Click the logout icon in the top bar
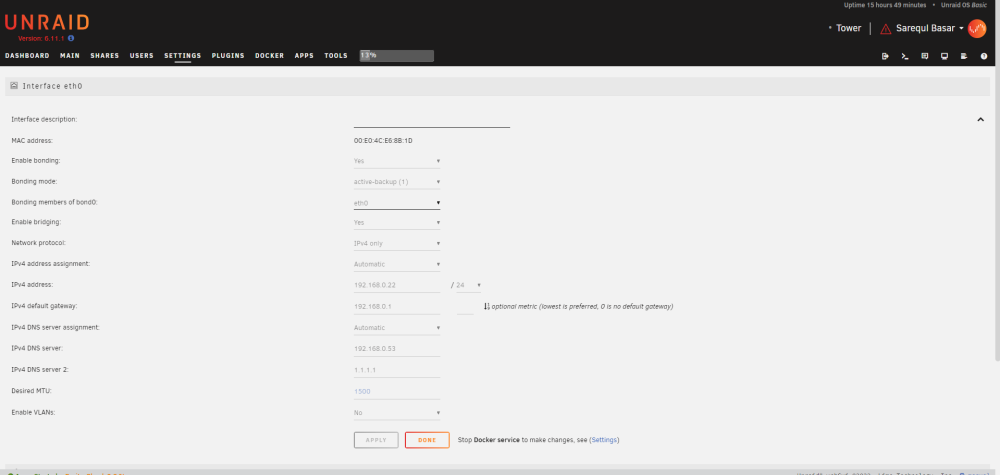The height and width of the screenshot is (475, 1000). (885, 56)
